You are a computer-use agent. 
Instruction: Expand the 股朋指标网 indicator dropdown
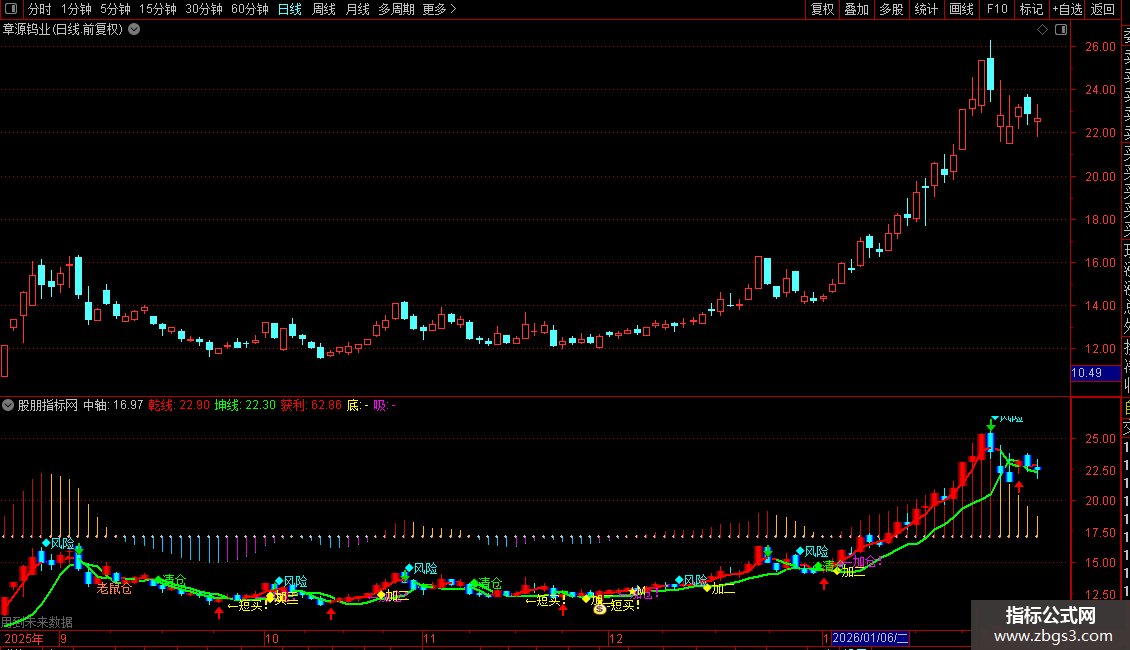tap(8, 405)
